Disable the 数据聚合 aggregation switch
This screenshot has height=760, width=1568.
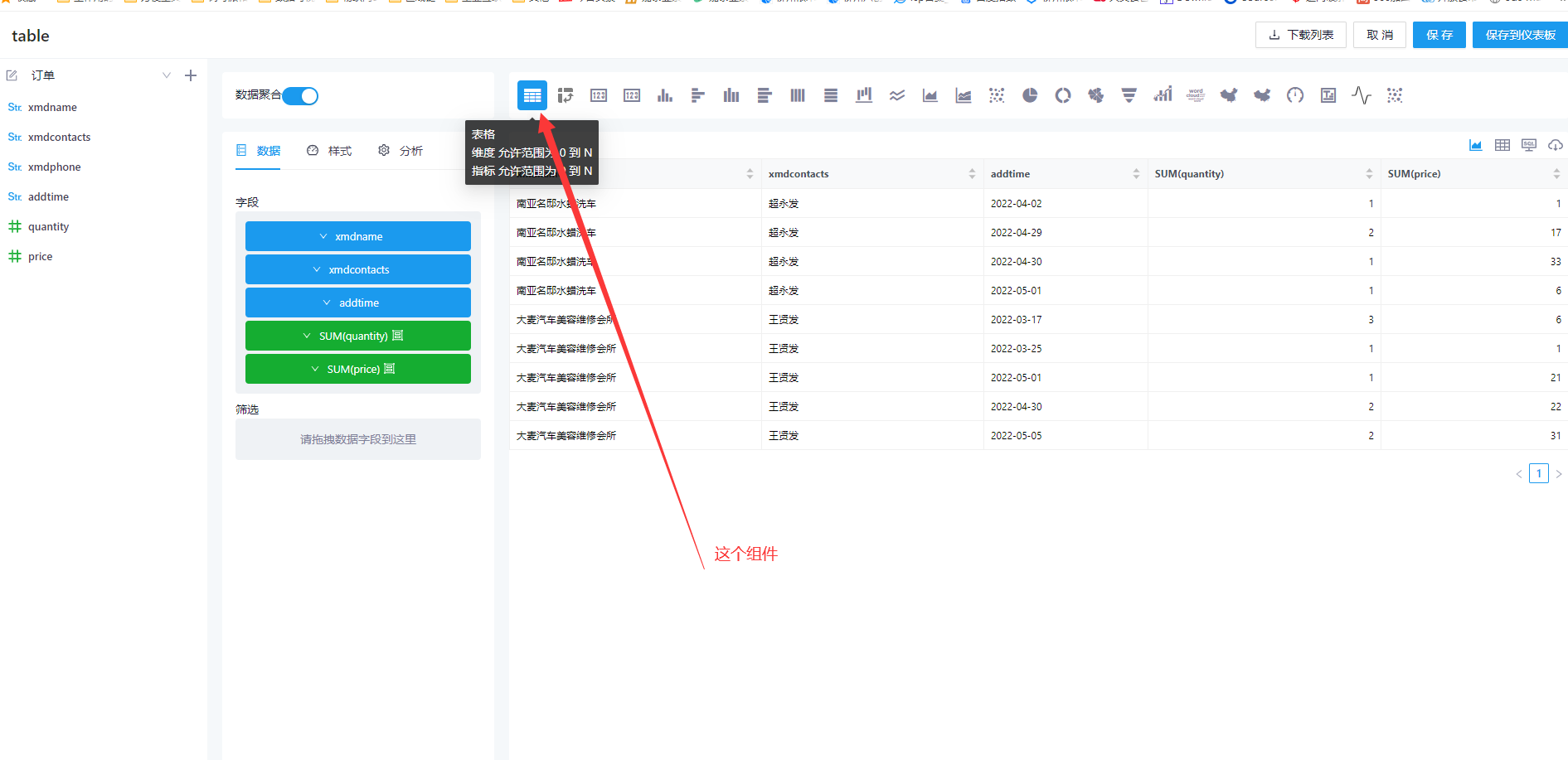pos(301,95)
